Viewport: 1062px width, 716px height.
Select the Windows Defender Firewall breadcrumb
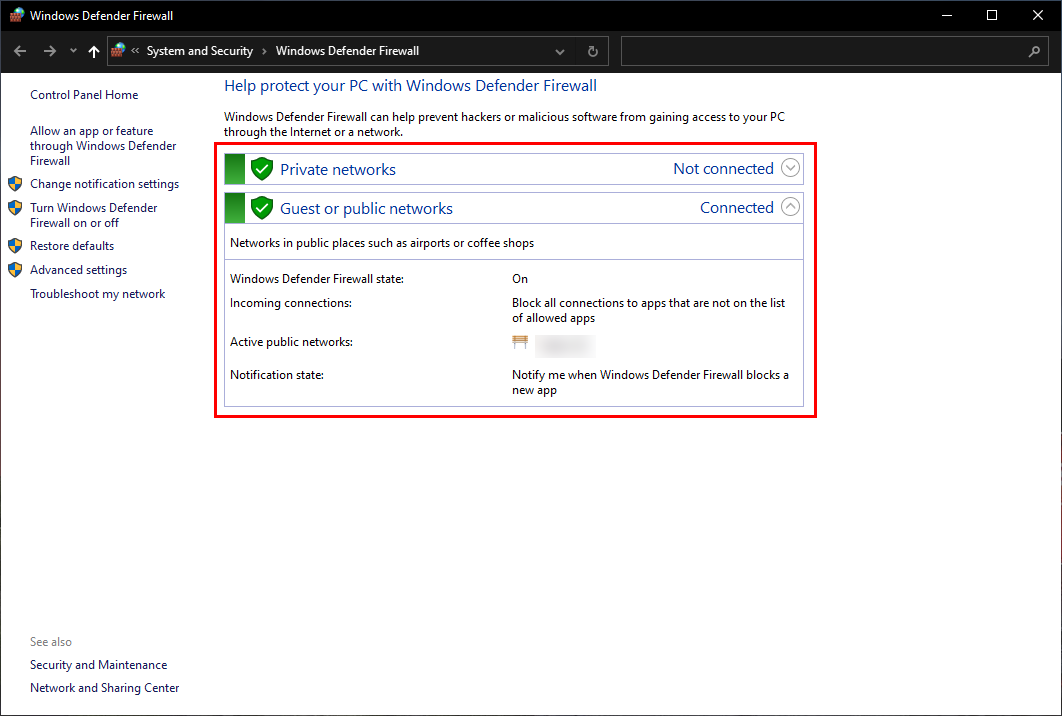click(x=347, y=51)
